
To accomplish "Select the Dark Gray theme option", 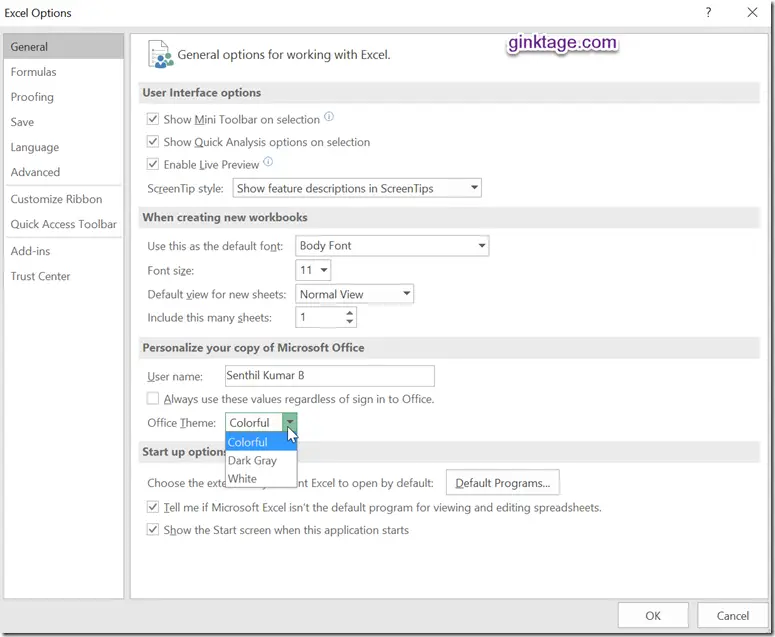I will click(x=261, y=460).
